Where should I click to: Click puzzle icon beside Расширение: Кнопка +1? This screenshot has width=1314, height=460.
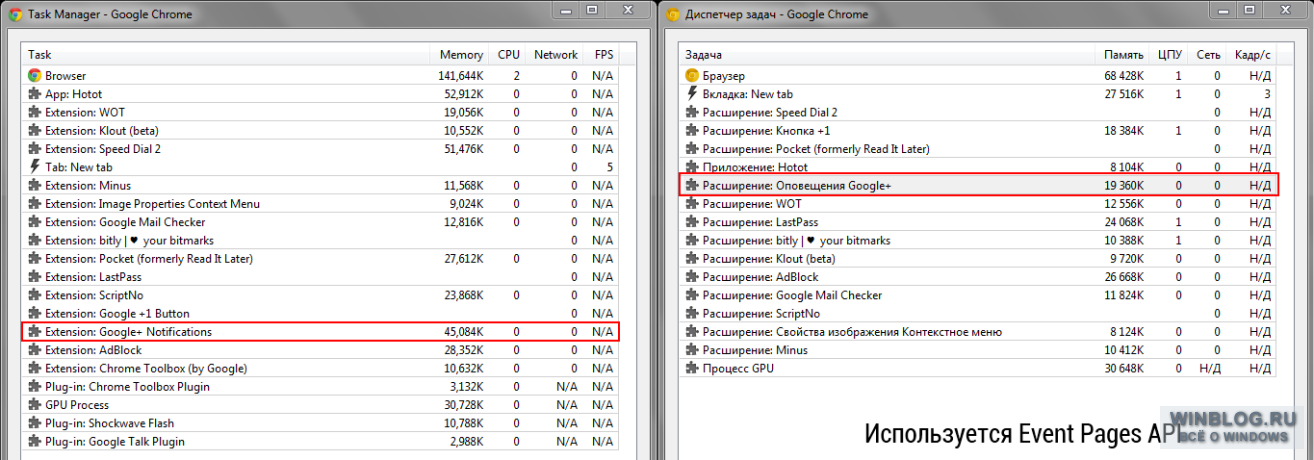pyautogui.click(x=692, y=131)
